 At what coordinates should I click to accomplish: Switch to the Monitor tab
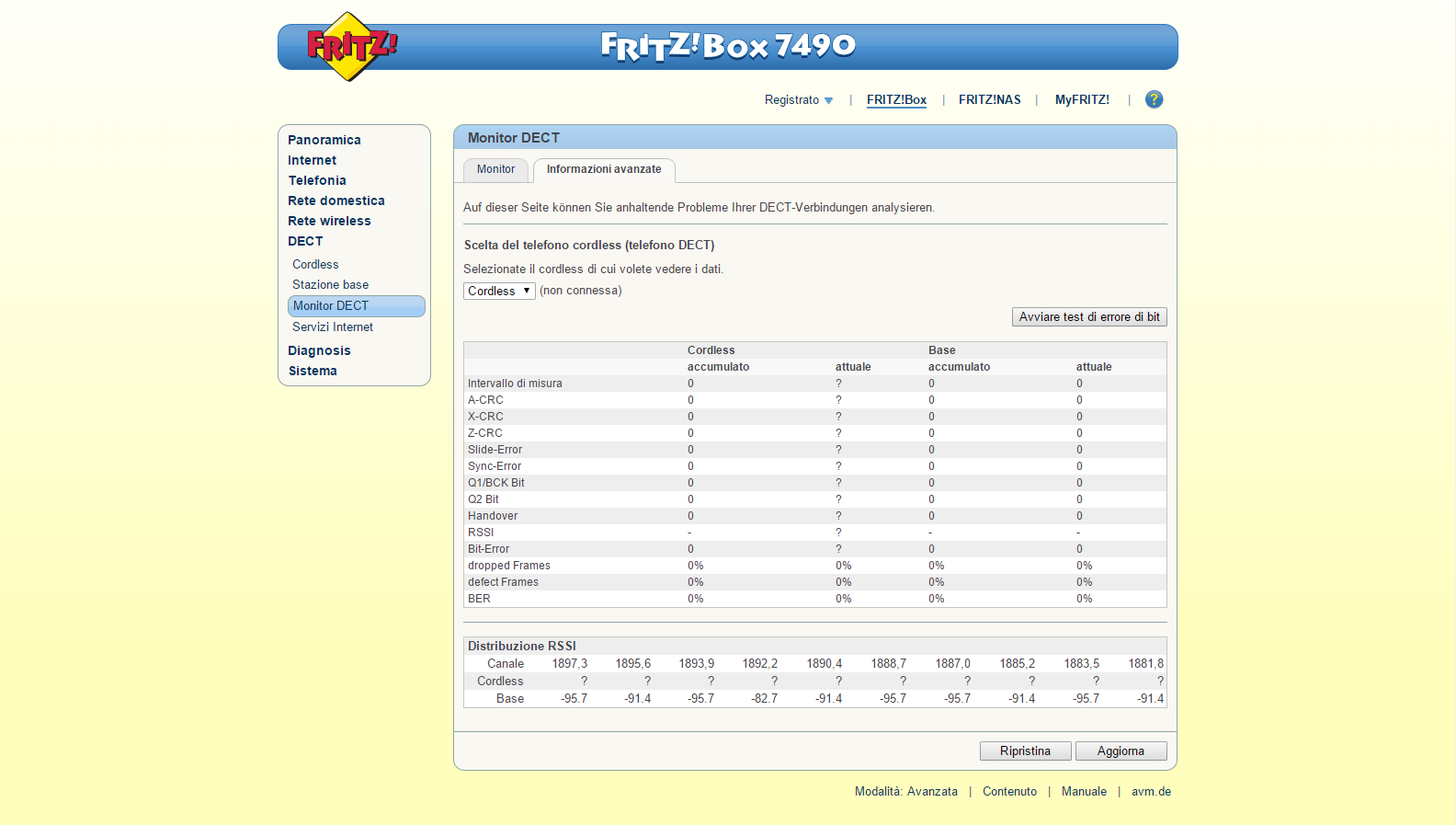[x=495, y=169]
